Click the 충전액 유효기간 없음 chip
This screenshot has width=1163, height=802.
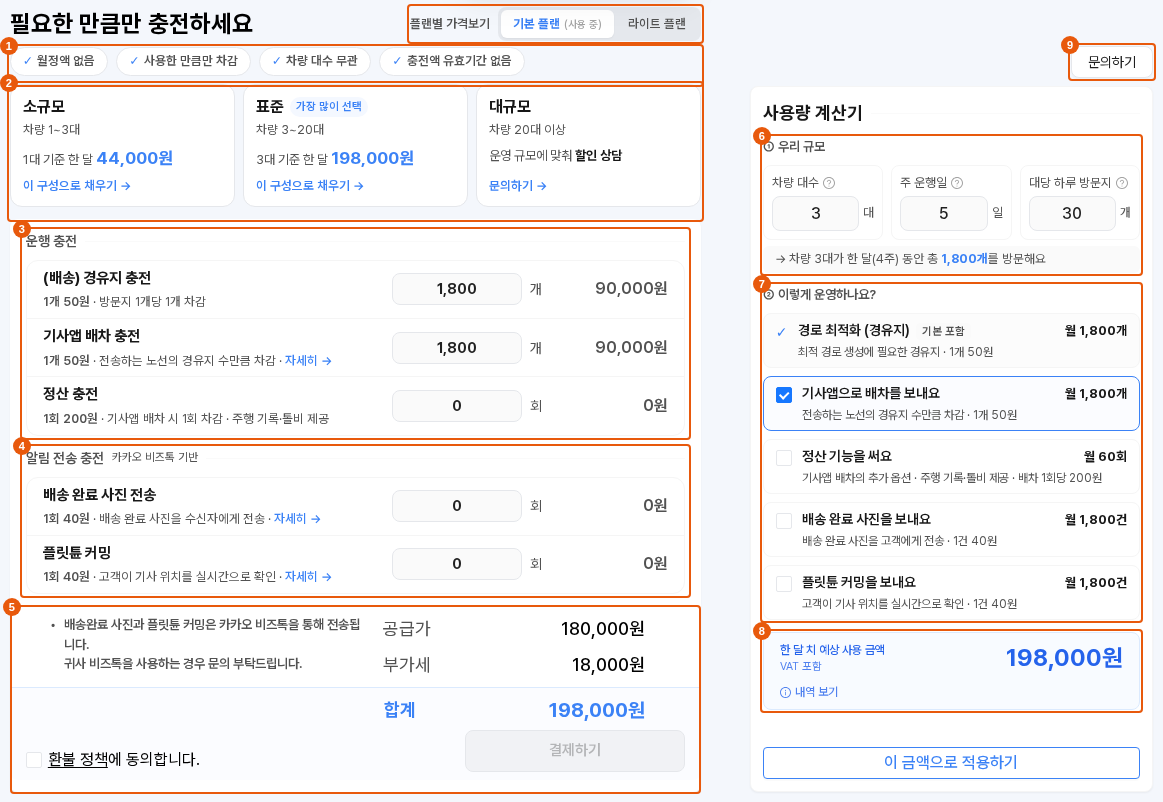(x=452, y=61)
